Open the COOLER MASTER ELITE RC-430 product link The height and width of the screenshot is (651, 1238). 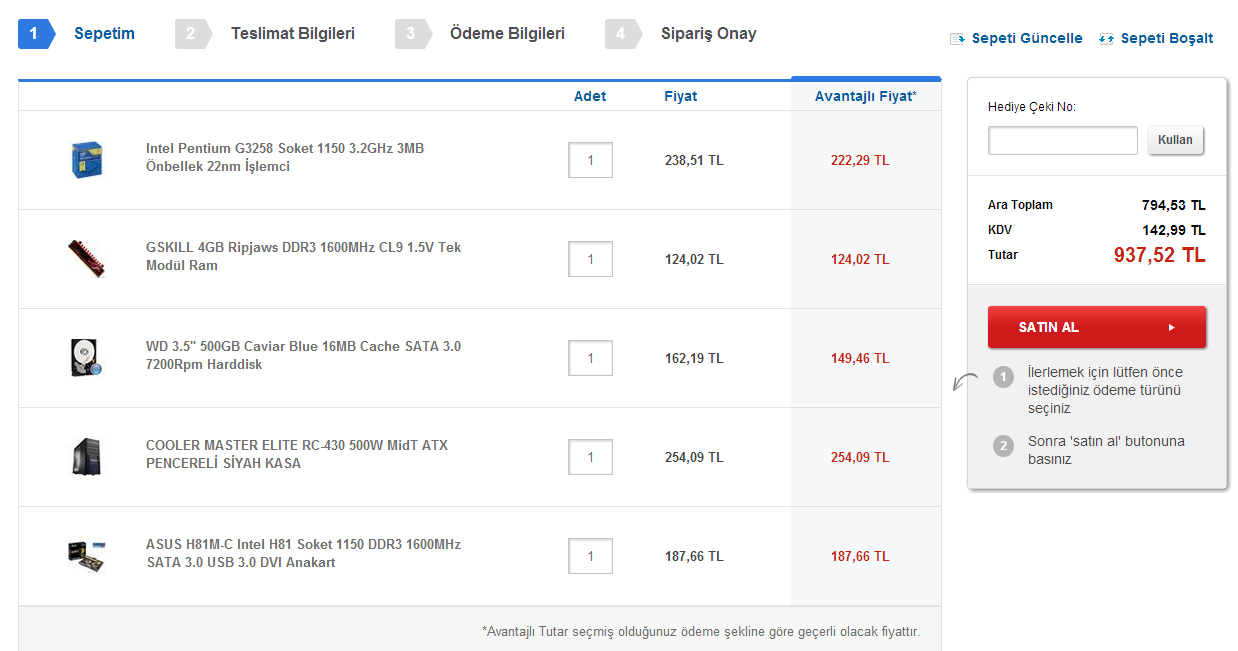296,455
